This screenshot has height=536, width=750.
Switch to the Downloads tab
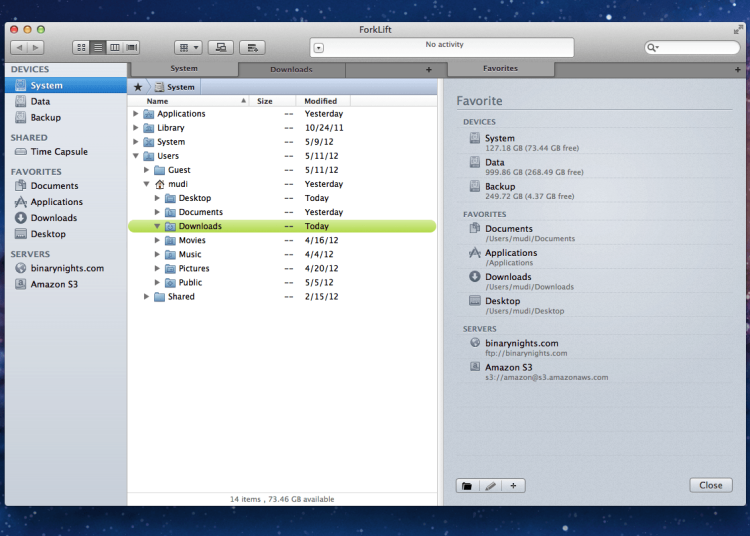291,69
